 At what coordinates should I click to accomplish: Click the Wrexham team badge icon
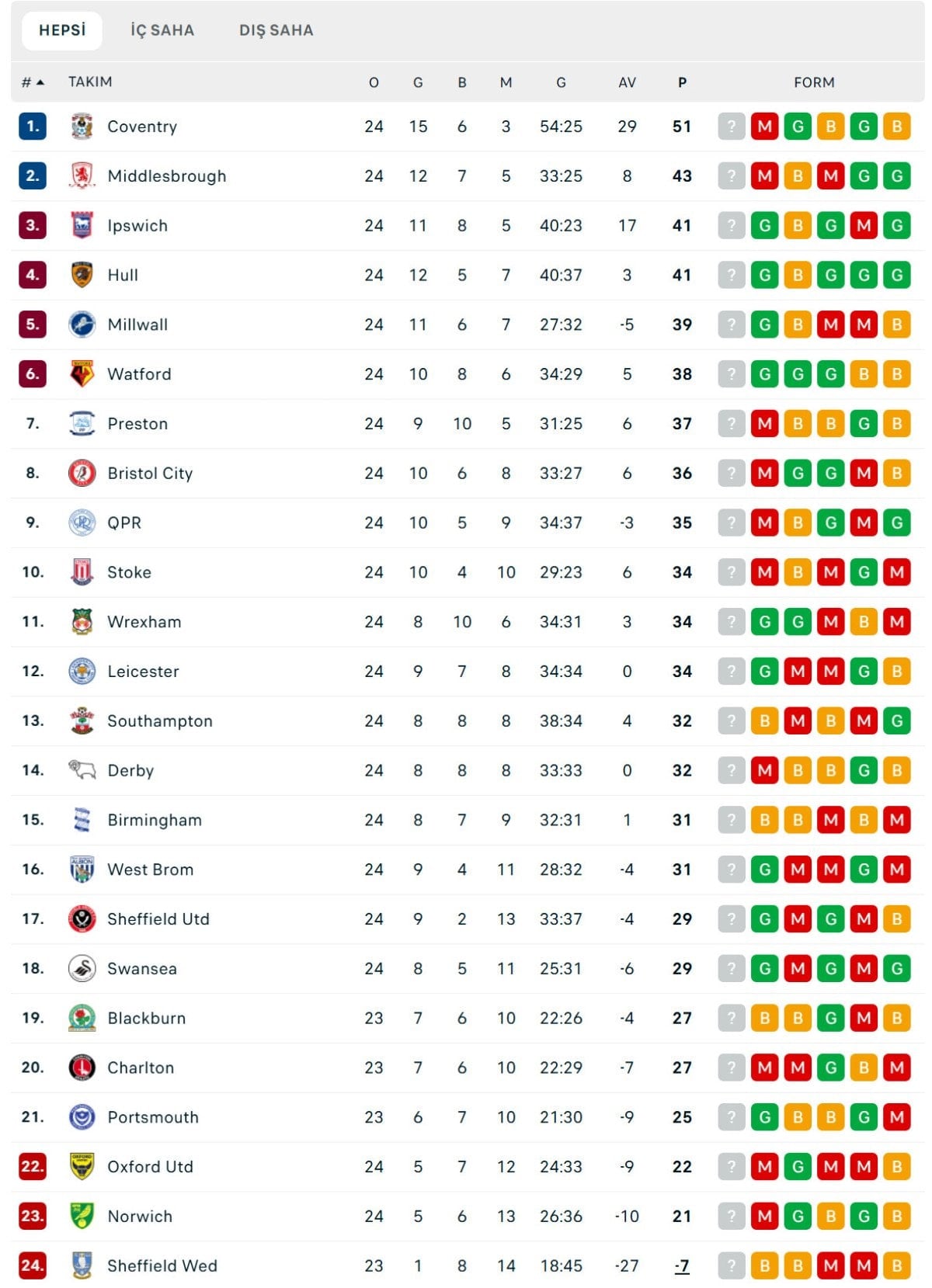click(82, 622)
